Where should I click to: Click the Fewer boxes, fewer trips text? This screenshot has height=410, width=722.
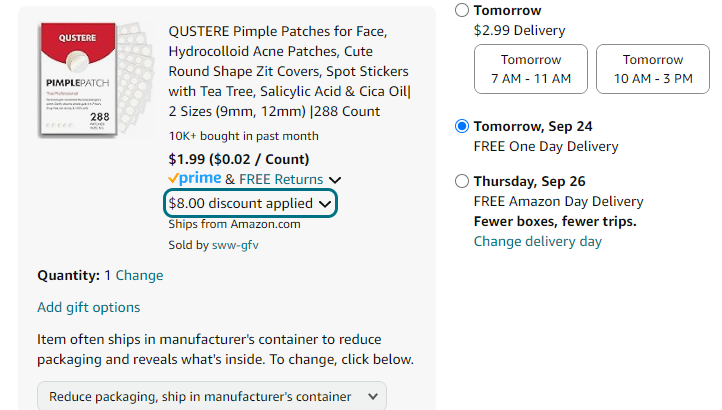point(555,221)
